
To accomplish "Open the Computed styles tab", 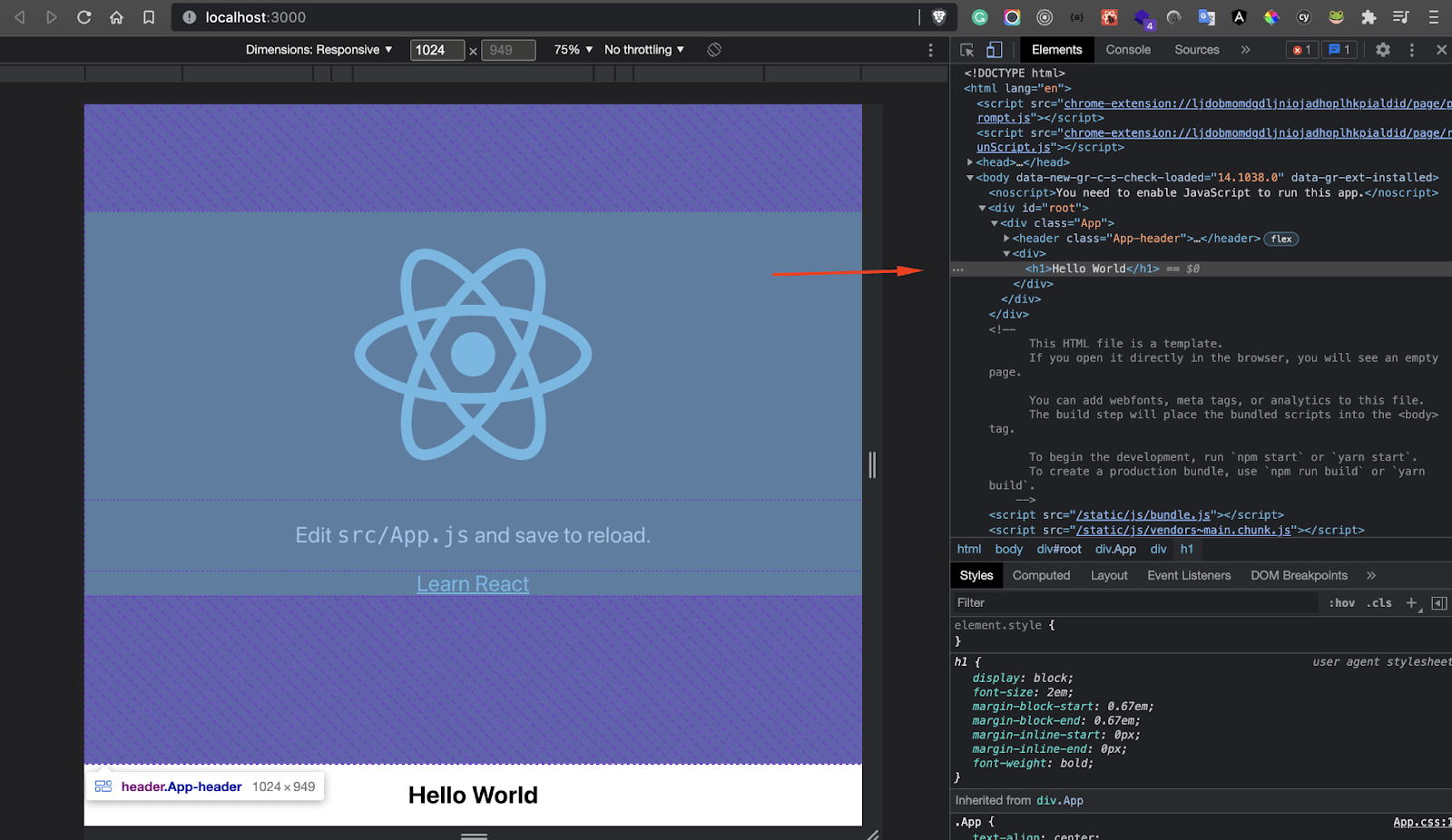I will pos(1041,575).
